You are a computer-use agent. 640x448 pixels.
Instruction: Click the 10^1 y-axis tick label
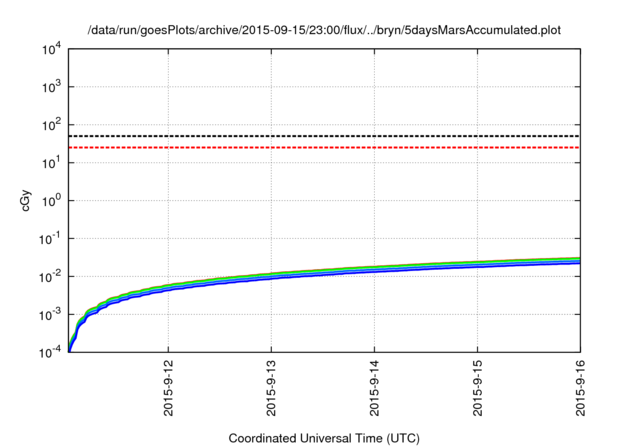pos(51,163)
